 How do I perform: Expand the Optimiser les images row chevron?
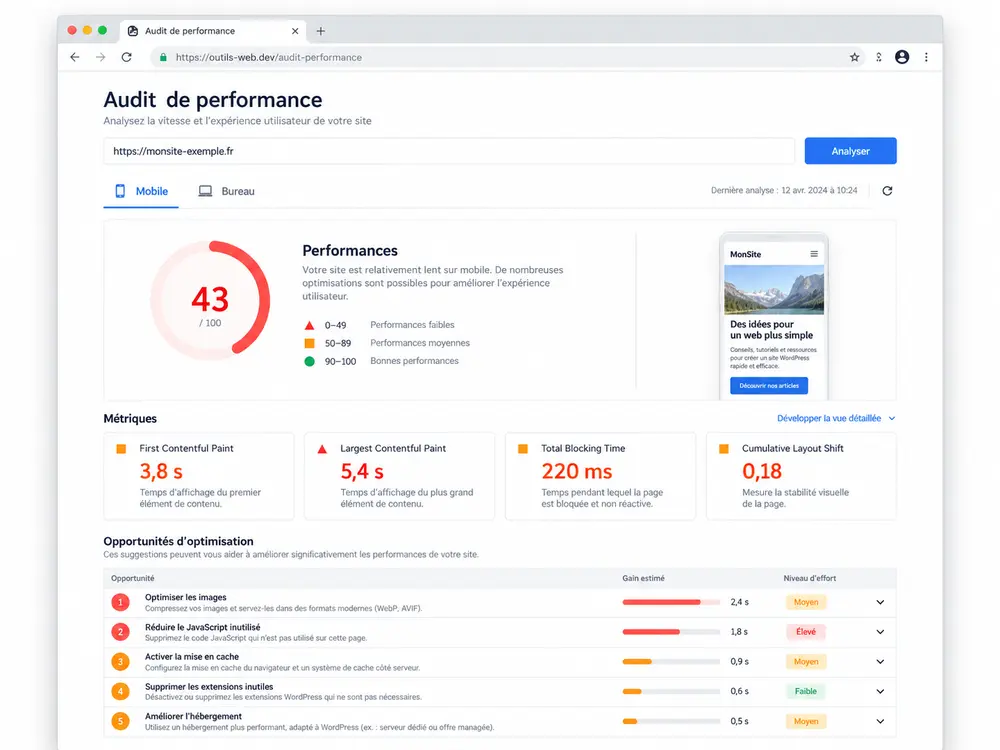point(880,602)
